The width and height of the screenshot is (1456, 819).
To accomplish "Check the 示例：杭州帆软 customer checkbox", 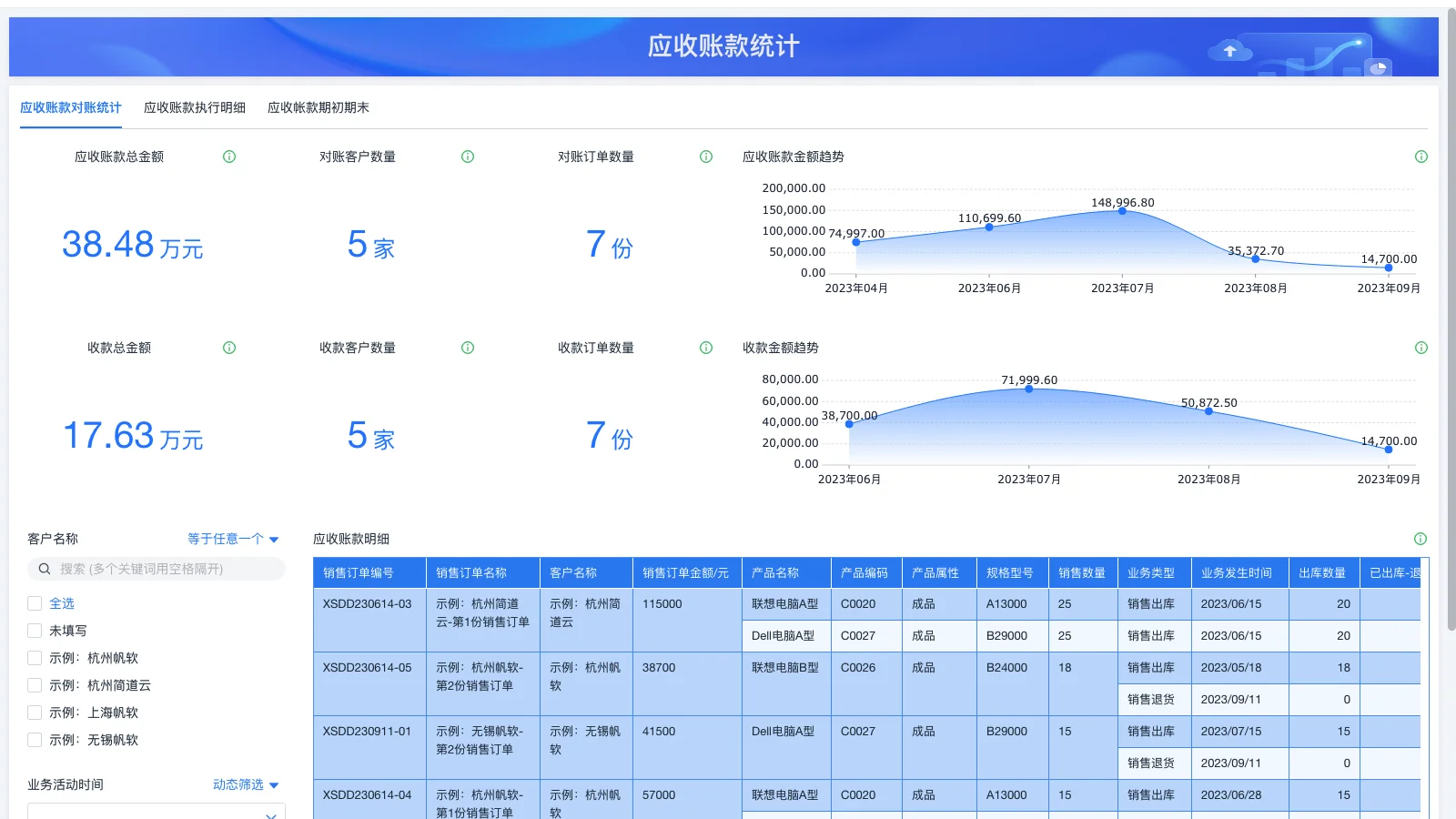I will coord(34,657).
